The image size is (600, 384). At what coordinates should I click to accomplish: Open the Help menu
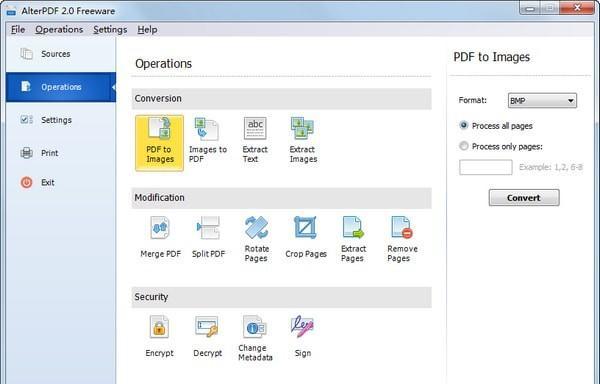pyautogui.click(x=147, y=29)
